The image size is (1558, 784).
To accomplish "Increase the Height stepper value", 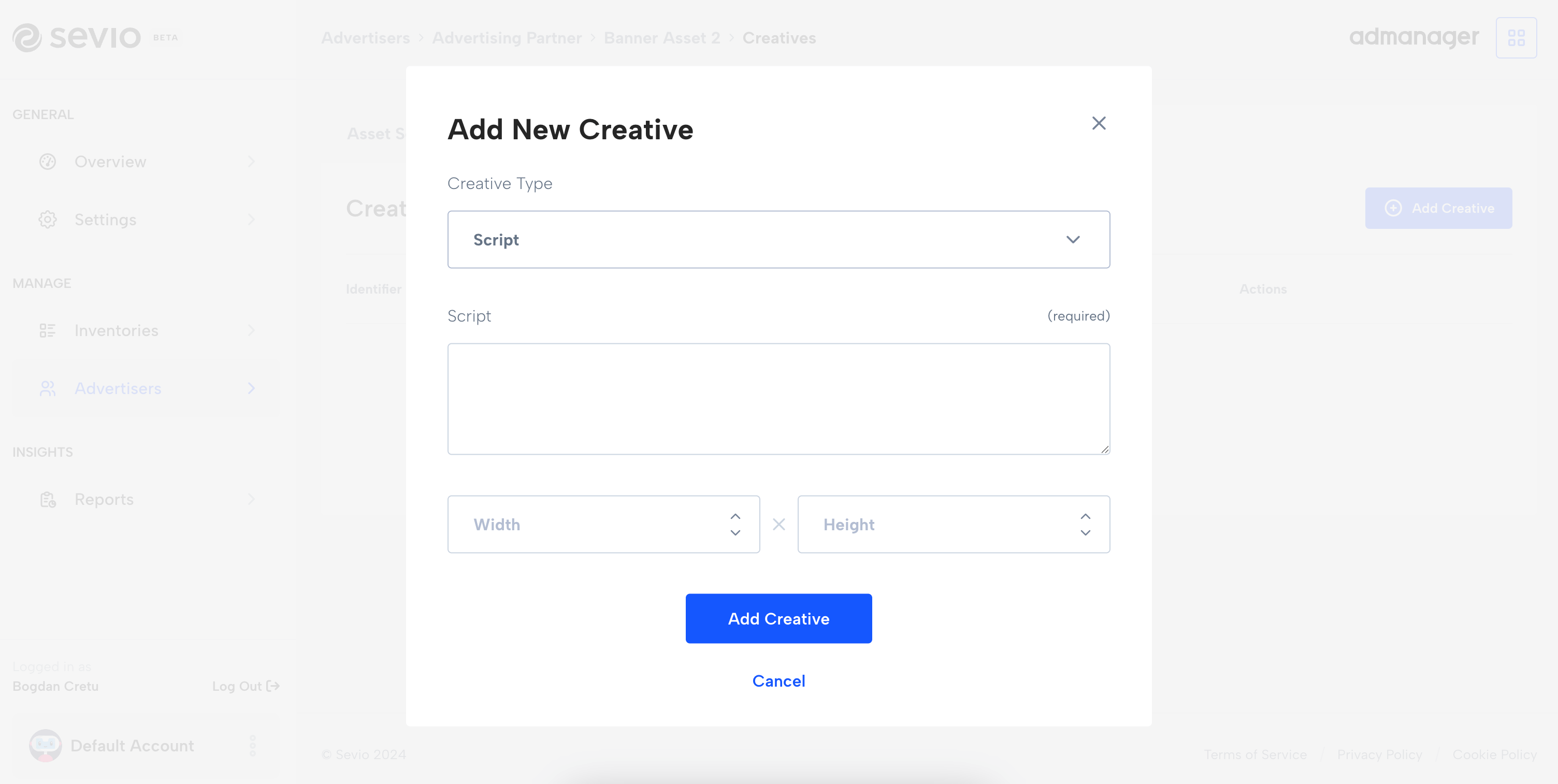I will click(1085, 516).
